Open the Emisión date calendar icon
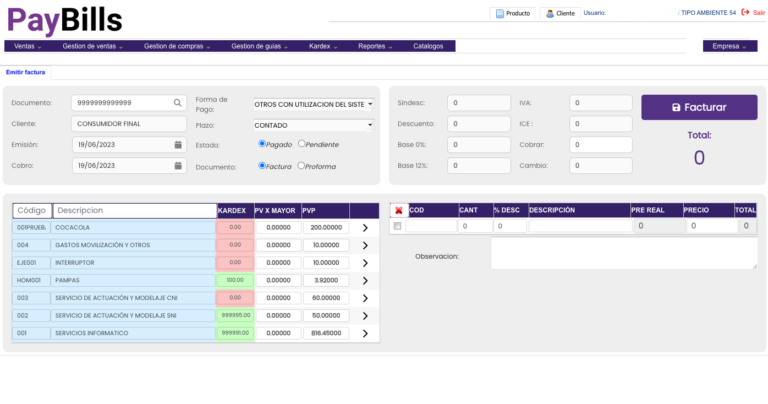The image size is (768, 404). click(178, 145)
